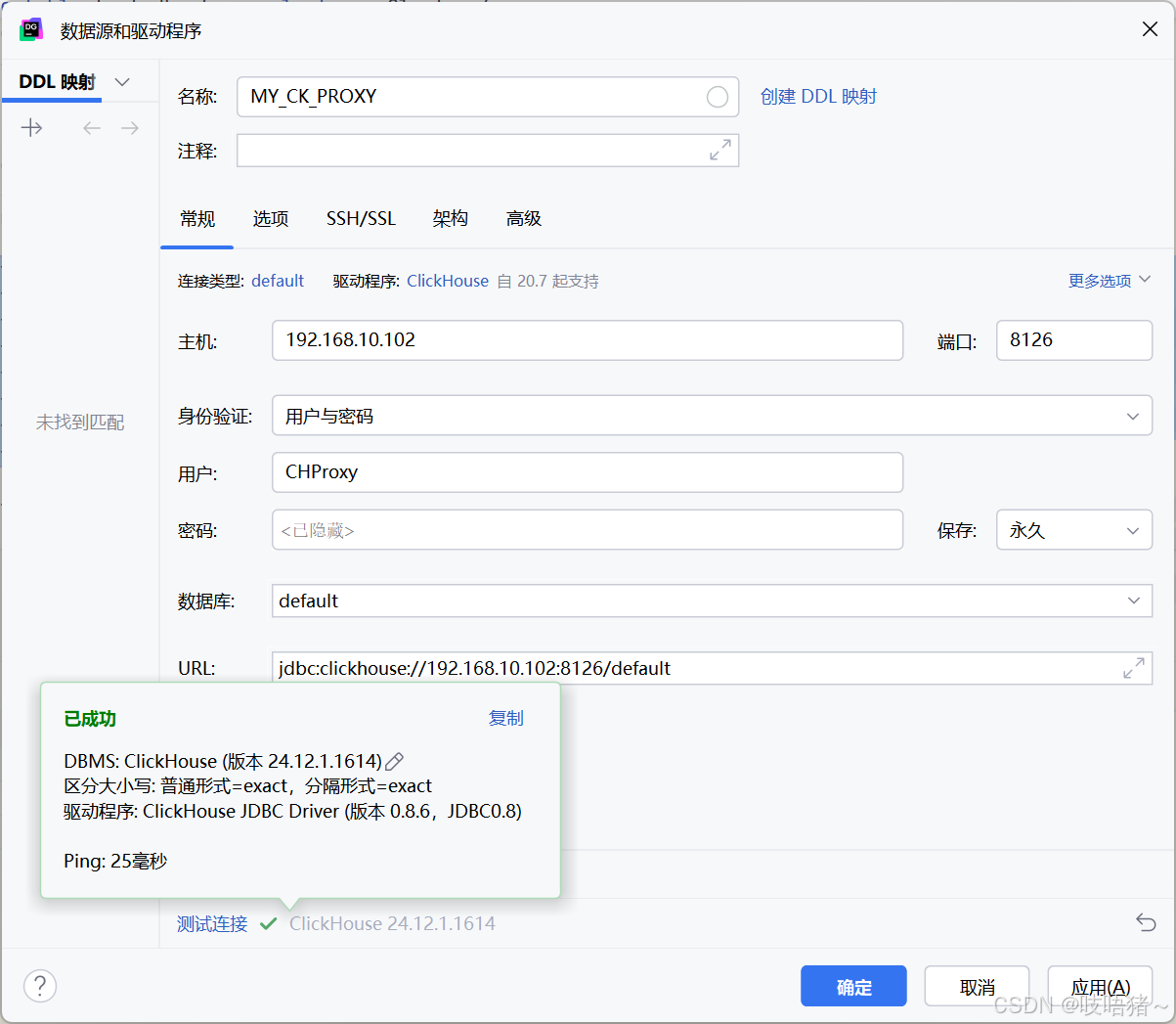Expand the comment field with arrows icon

720,151
